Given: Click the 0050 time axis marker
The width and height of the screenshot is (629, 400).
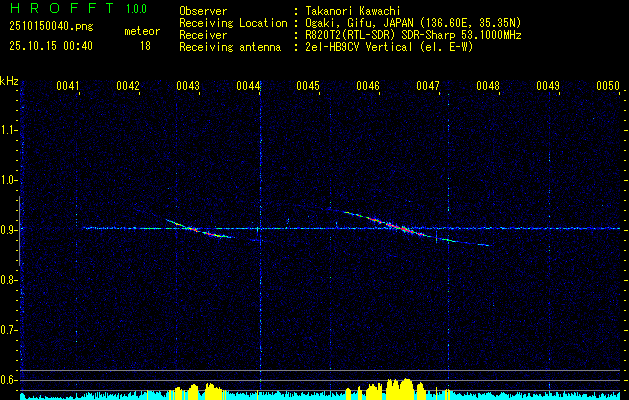Looking at the screenshot, I should coord(608,86).
